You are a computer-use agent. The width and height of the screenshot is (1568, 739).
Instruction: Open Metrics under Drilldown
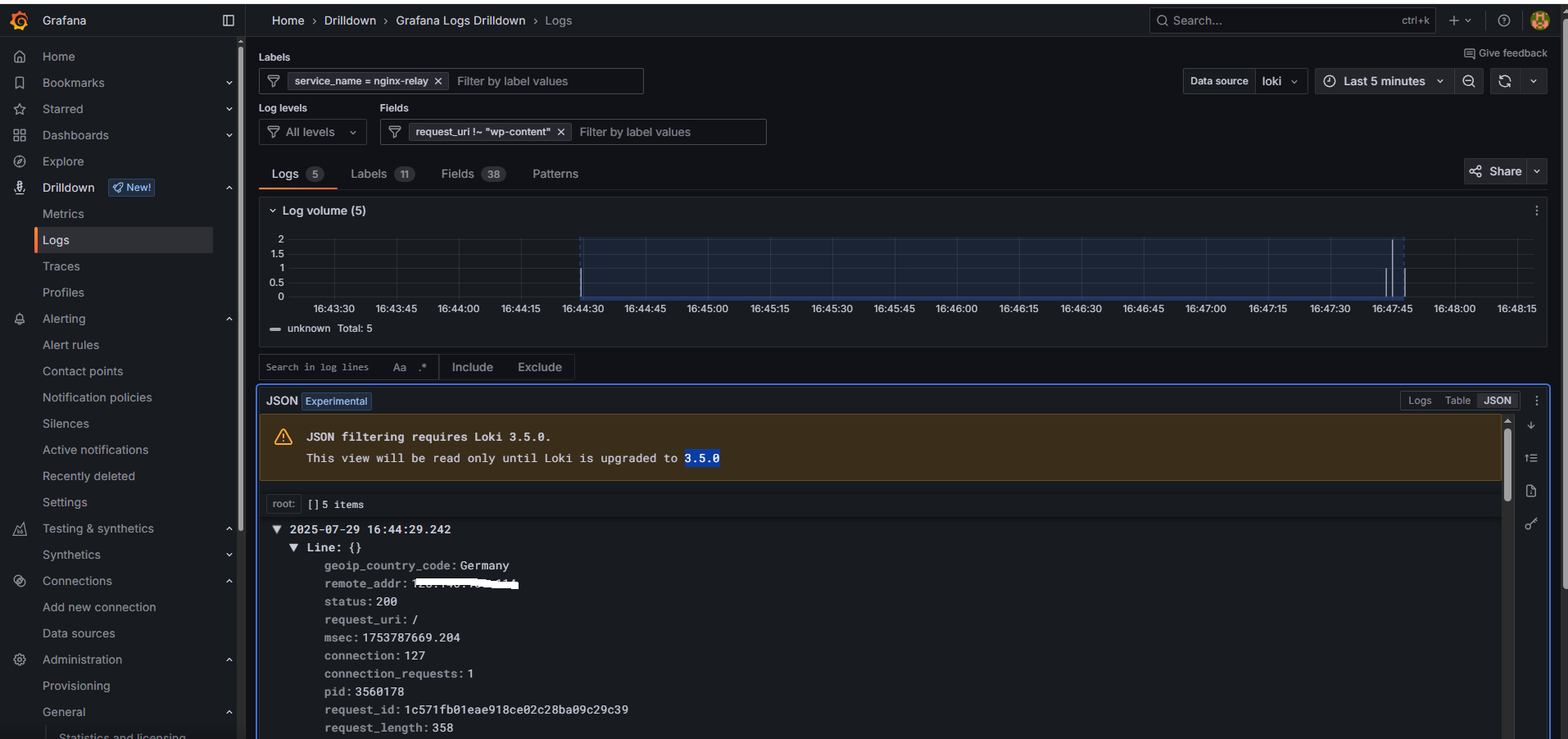(63, 214)
